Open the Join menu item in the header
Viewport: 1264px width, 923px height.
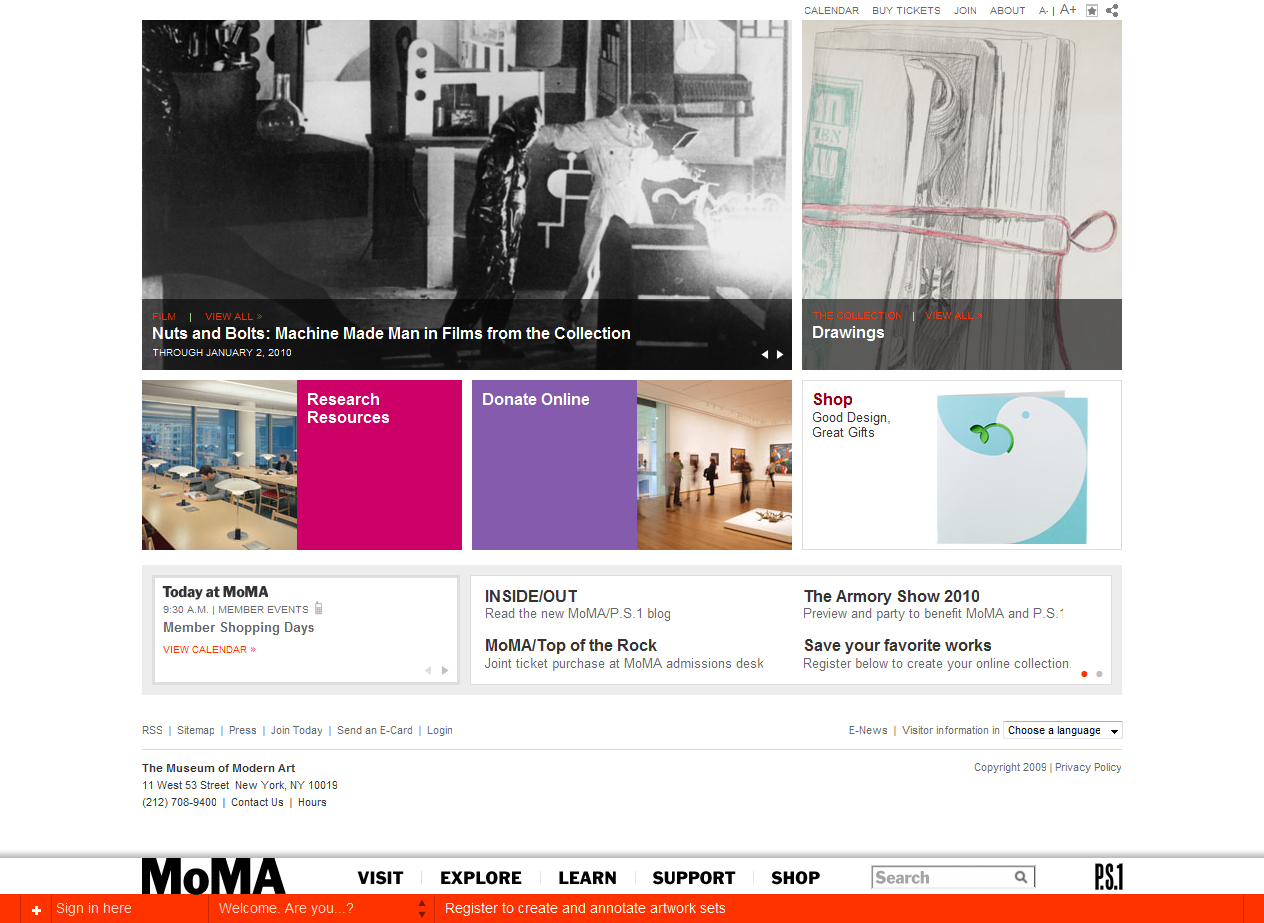(x=965, y=11)
